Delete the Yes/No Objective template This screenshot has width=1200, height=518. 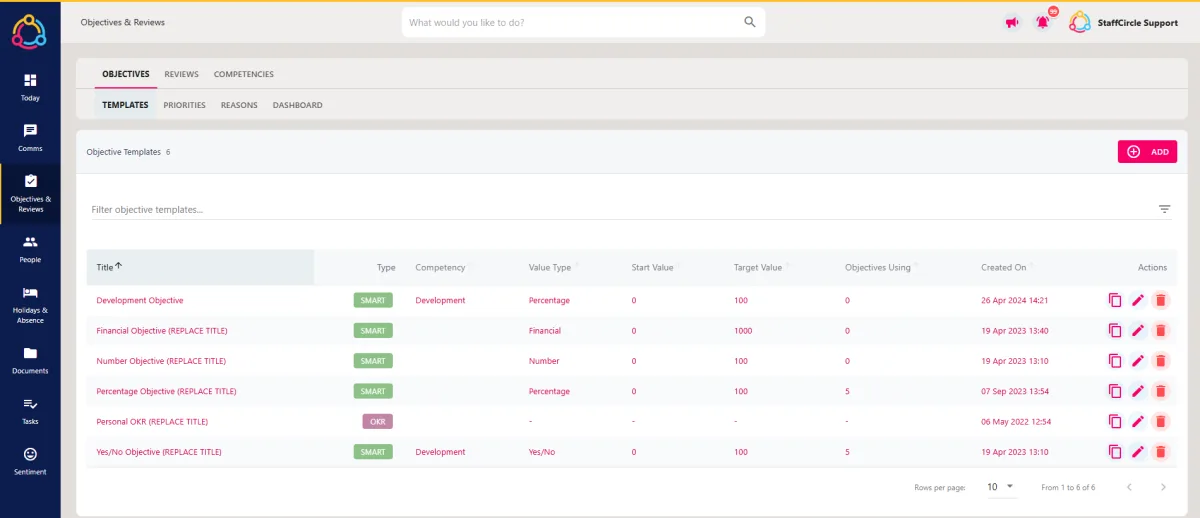pos(1160,452)
